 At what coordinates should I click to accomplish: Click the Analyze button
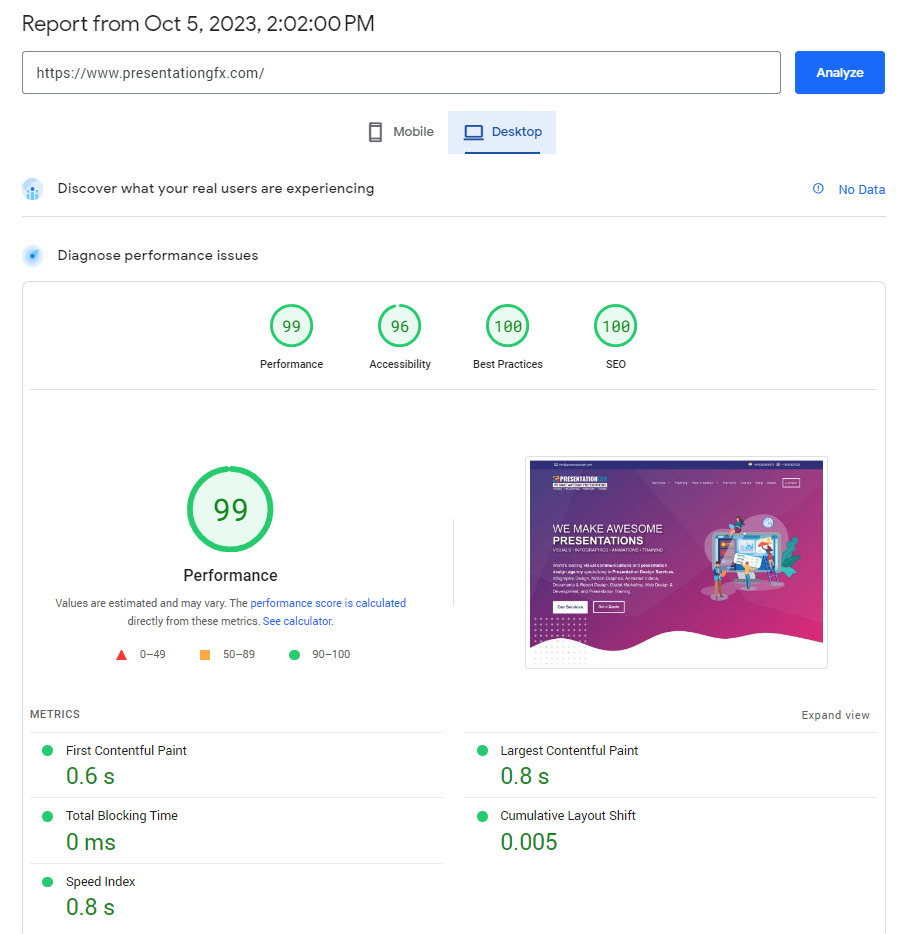839,73
